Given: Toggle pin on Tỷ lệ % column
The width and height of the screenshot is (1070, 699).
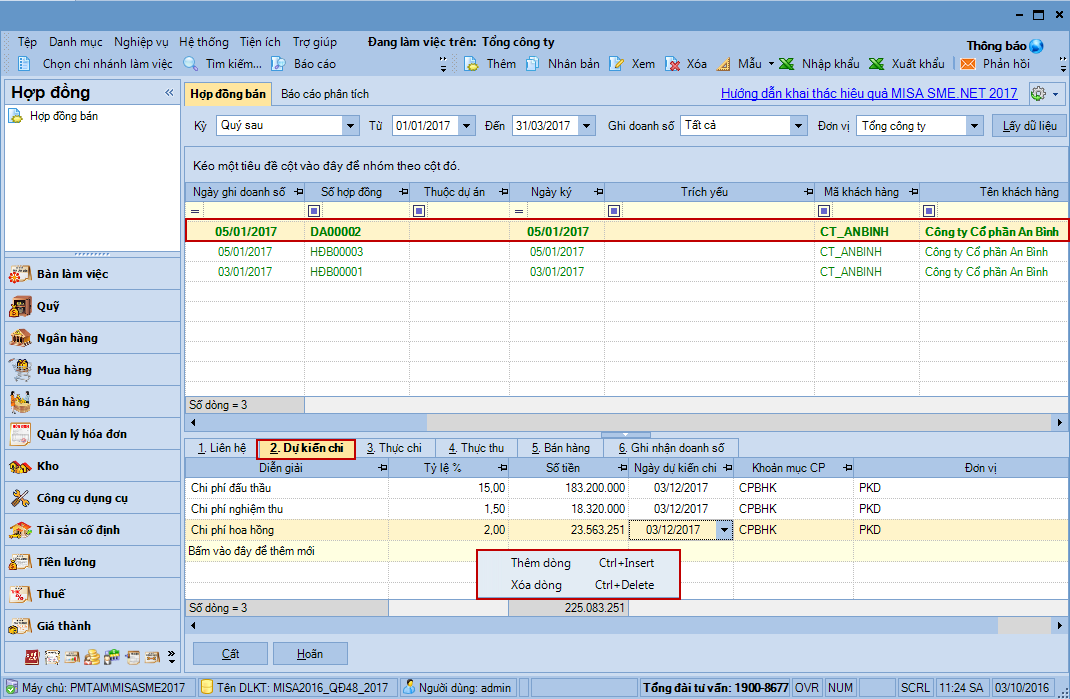Looking at the screenshot, I should coord(500,468).
